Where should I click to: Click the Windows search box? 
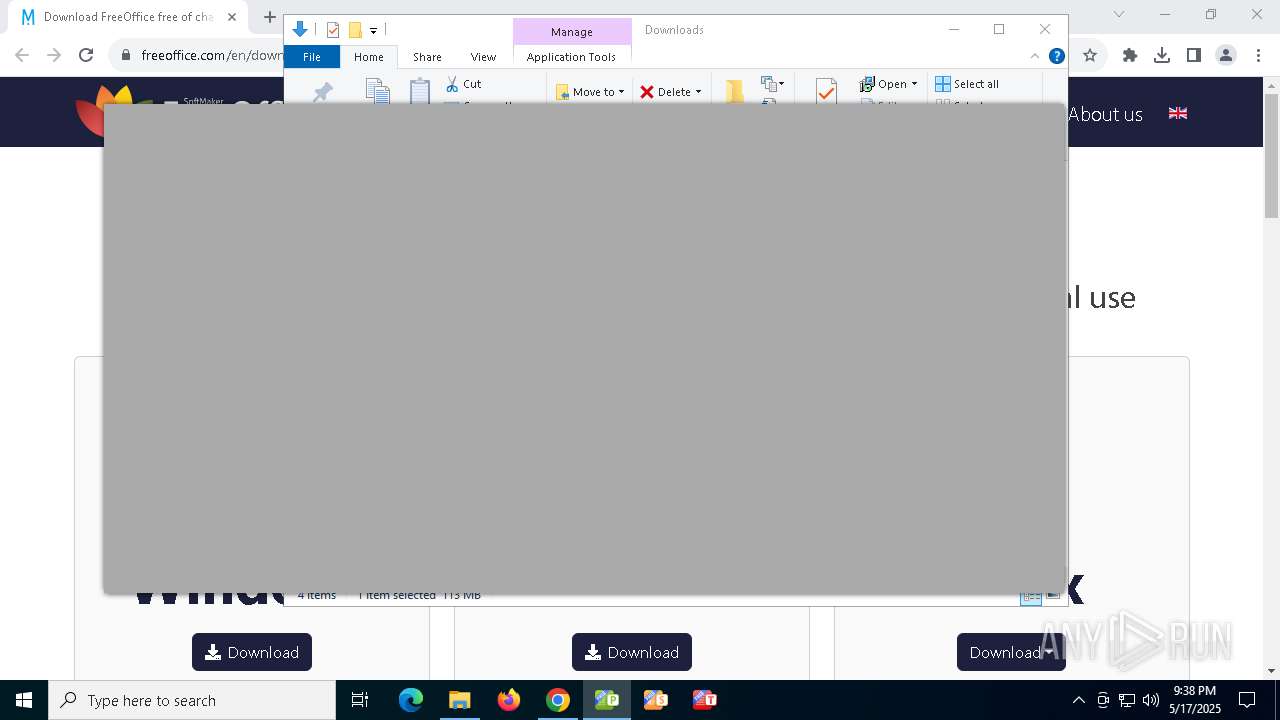tap(192, 700)
